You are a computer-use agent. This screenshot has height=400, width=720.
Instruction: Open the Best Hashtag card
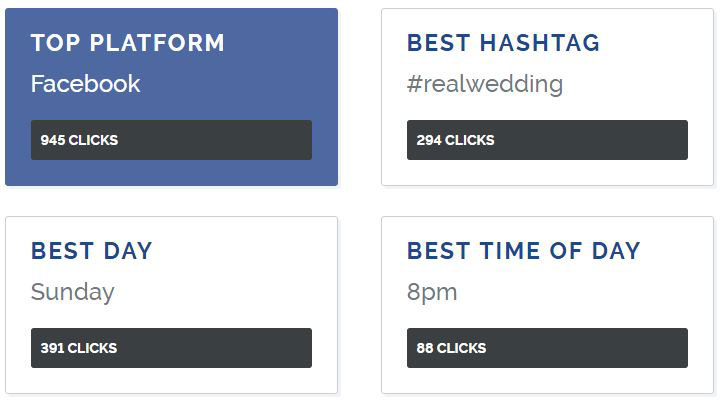pos(547,97)
